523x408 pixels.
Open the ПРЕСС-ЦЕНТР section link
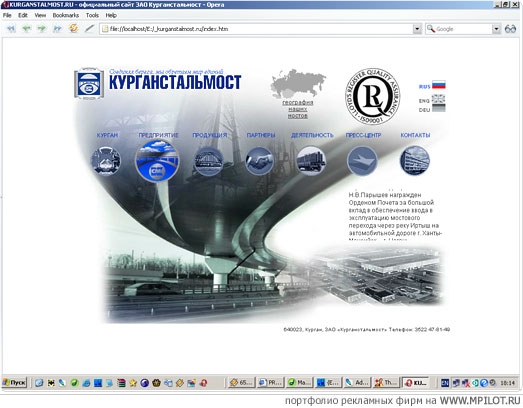(x=363, y=135)
